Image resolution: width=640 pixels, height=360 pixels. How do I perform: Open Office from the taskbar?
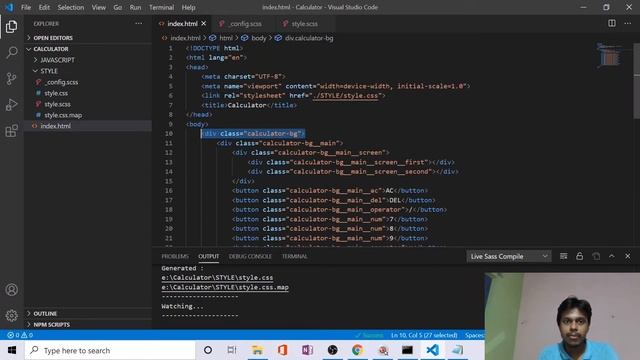click(282, 350)
